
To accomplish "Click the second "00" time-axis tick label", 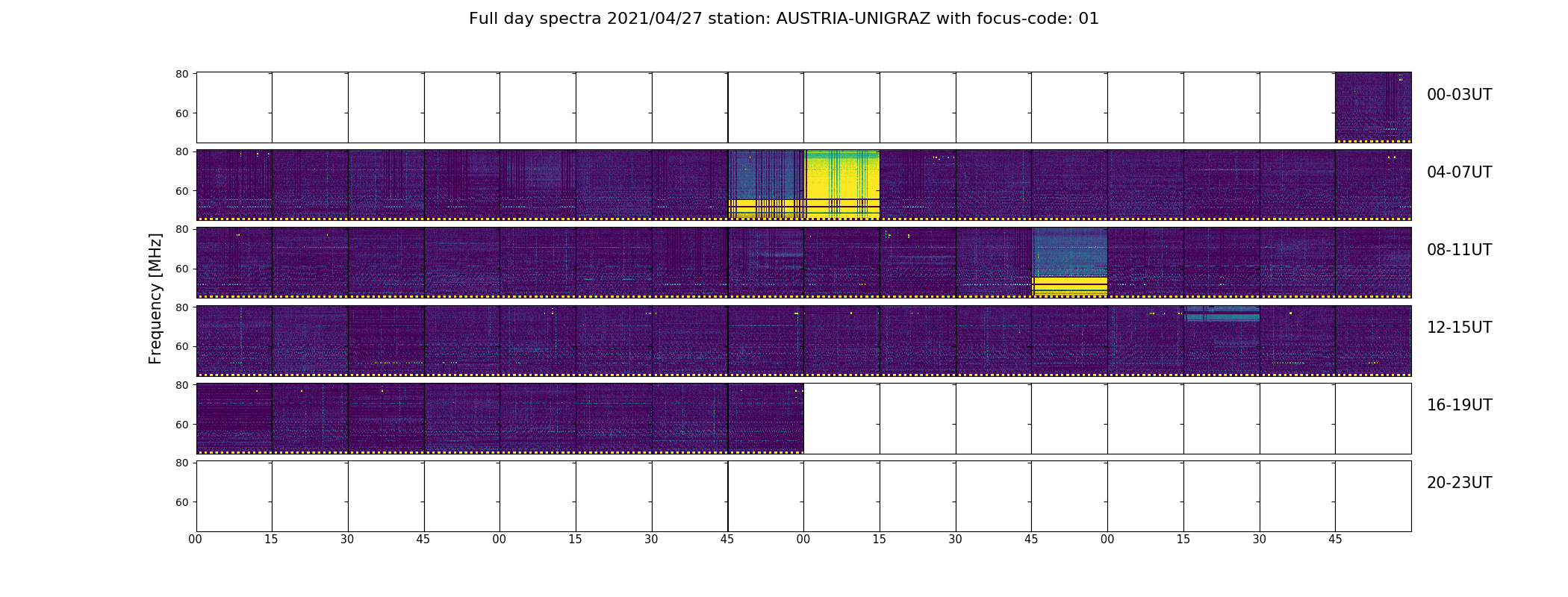I will click(500, 540).
